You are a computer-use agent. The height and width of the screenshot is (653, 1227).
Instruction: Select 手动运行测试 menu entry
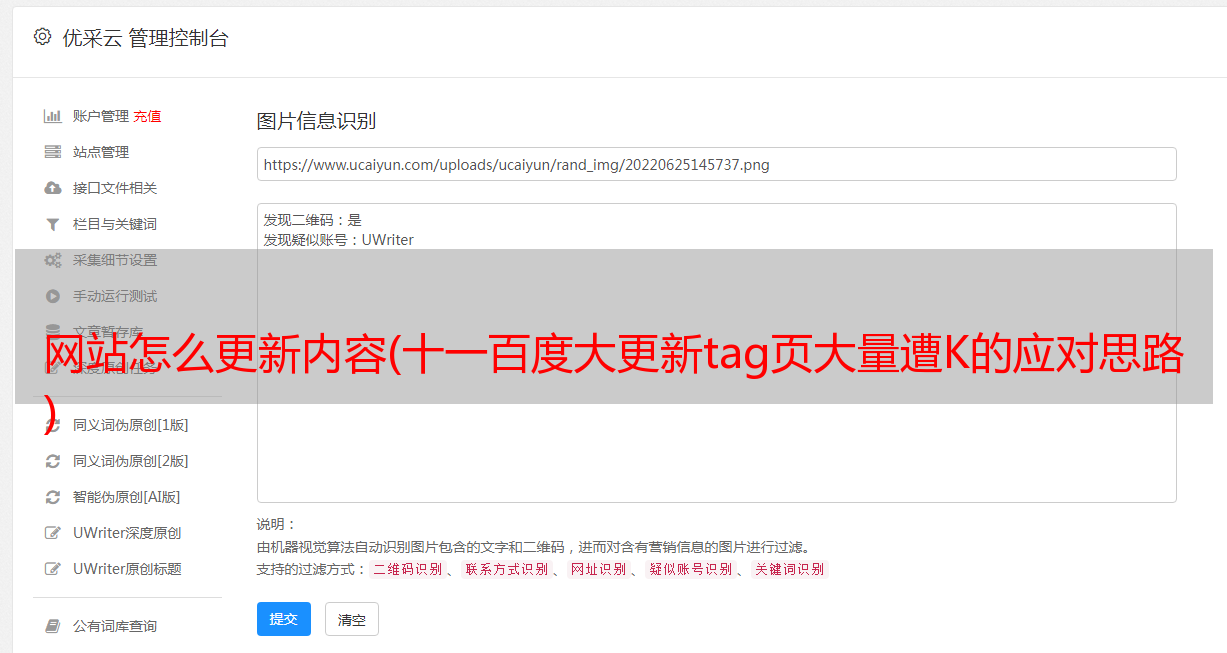tap(115, 296)
